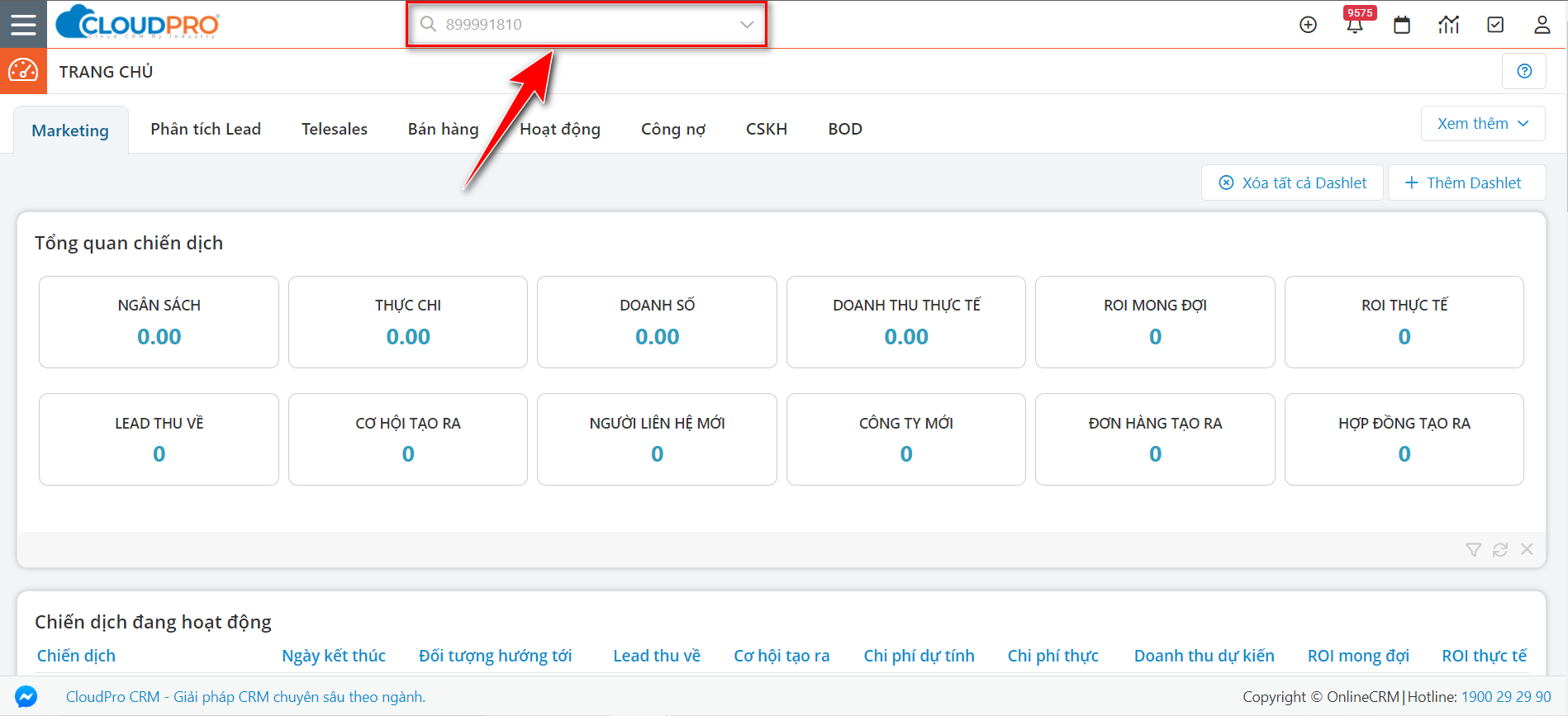
Task: Switch to the Hoạt động tab
Action: pyautogui.click(x=560, y=129)
